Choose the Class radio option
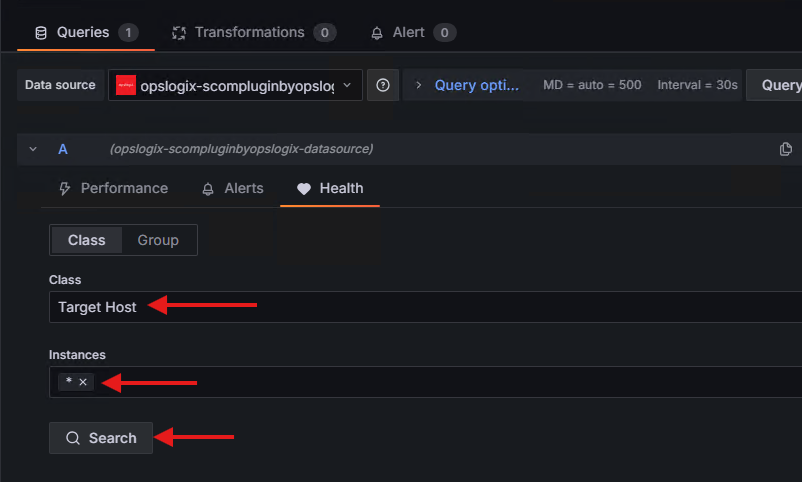Viewport: 802px width, 482px height. coord(86,240)
